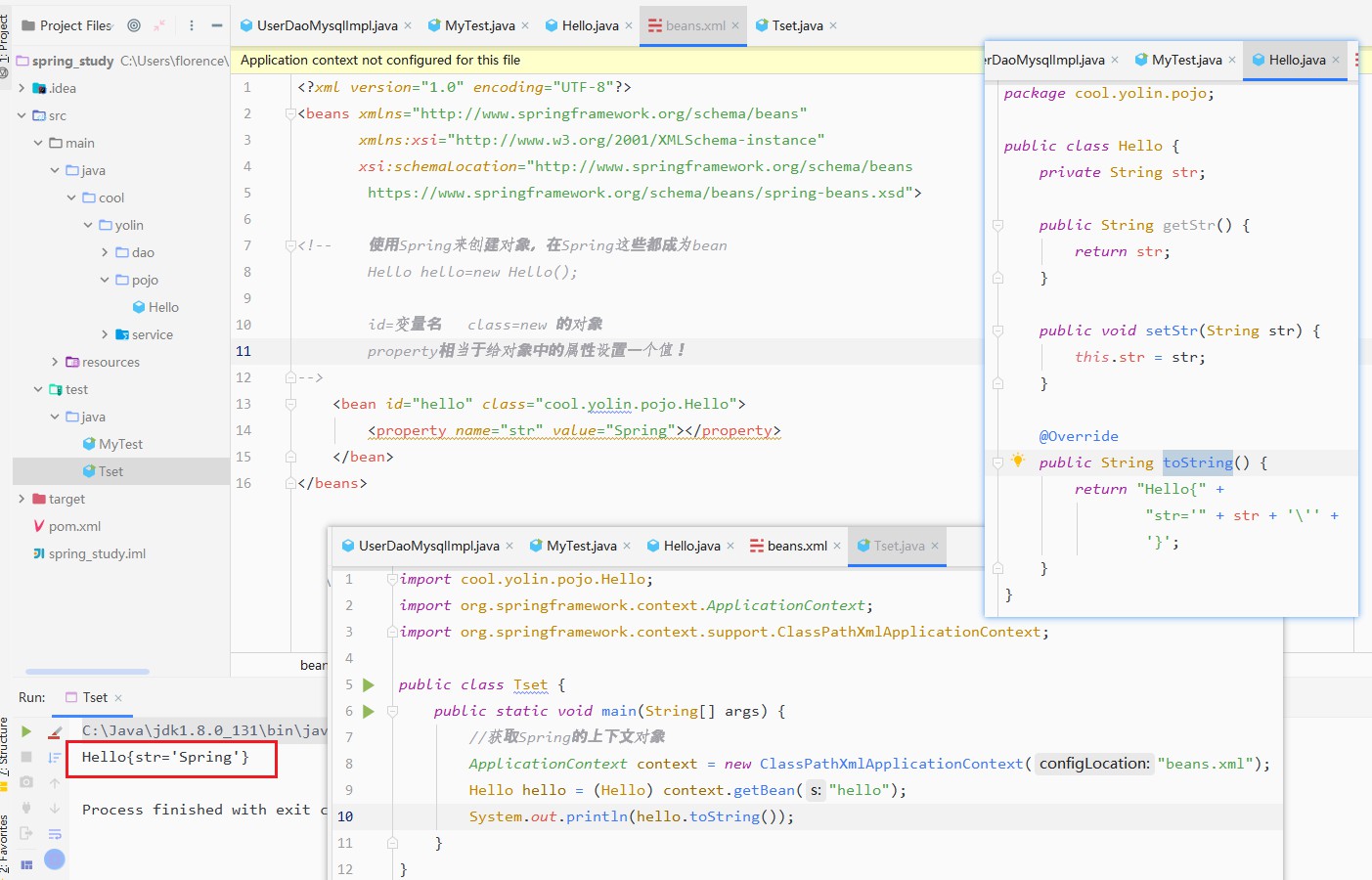This screenshot has width=1372, height=880.
Task: Click the clear/edit console icon beside rerun
Action: [x=55, y=731]
